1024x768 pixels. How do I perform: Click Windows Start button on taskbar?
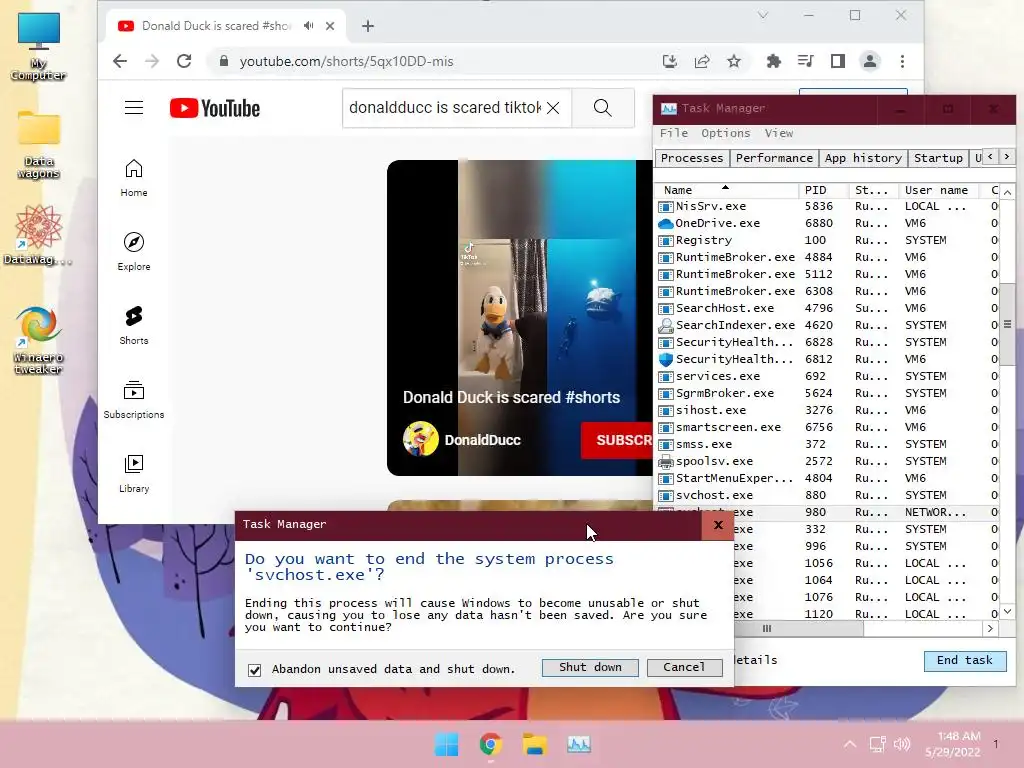(447, 744)
